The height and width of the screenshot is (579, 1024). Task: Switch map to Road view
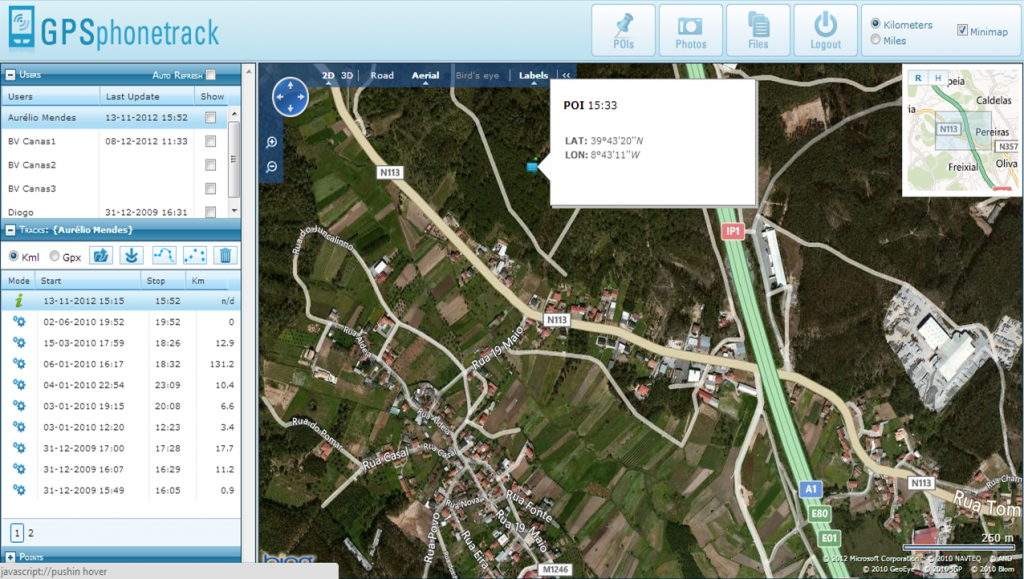[x=382, y=75]
